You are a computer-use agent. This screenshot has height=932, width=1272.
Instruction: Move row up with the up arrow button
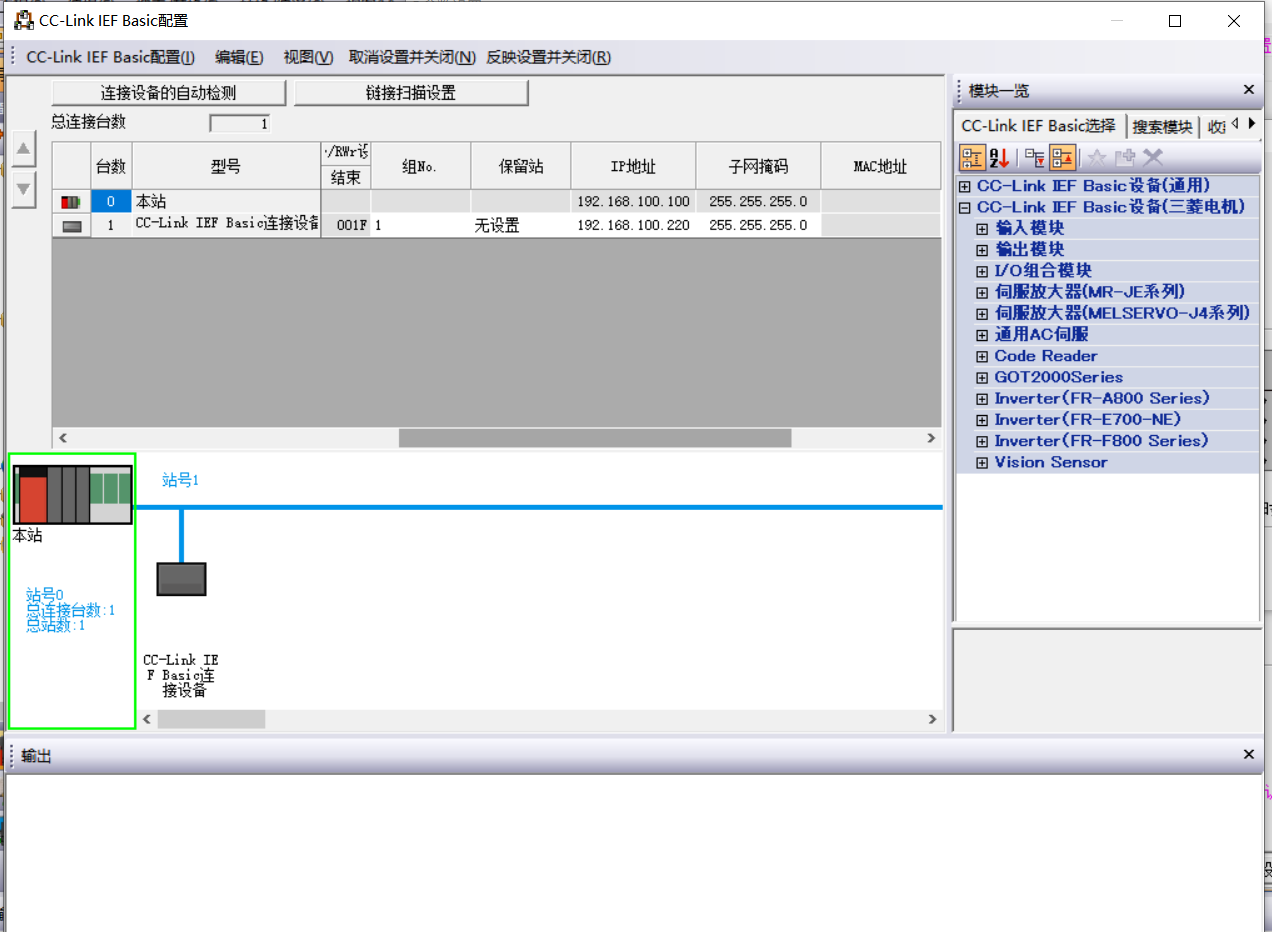[x=25, y=149]
